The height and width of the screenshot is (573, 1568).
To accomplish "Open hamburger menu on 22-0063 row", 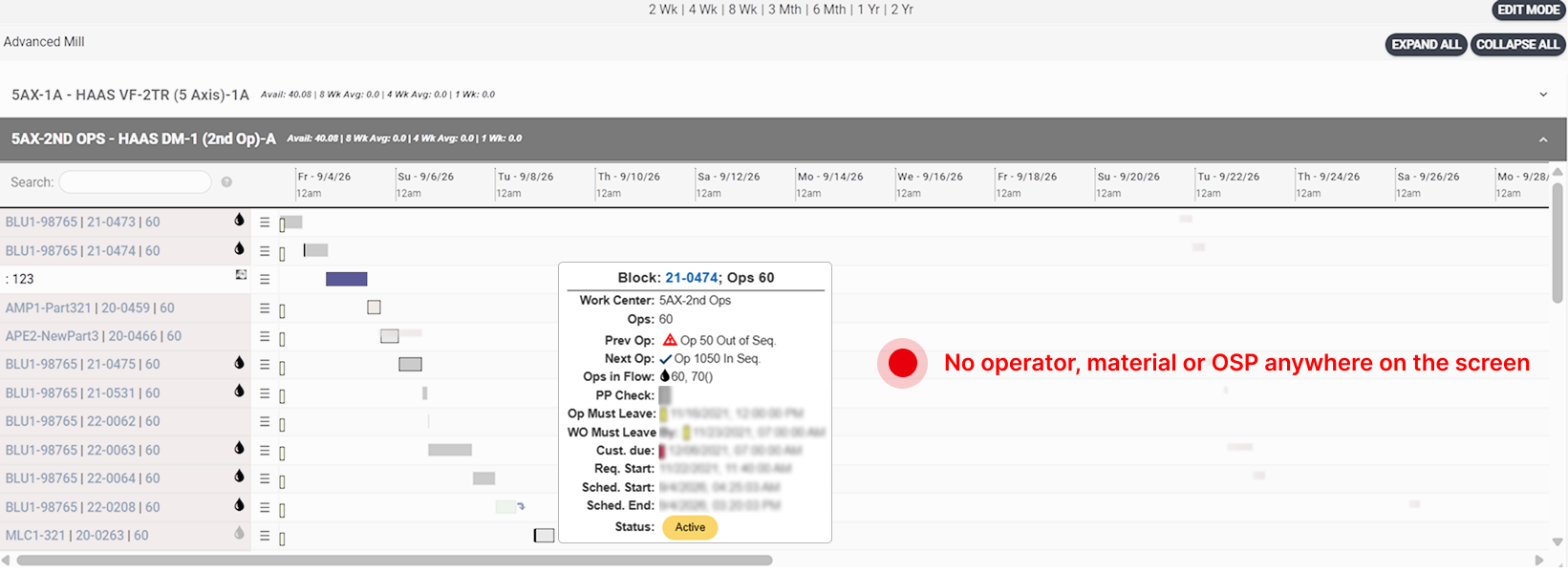I will tap(265, 451).
